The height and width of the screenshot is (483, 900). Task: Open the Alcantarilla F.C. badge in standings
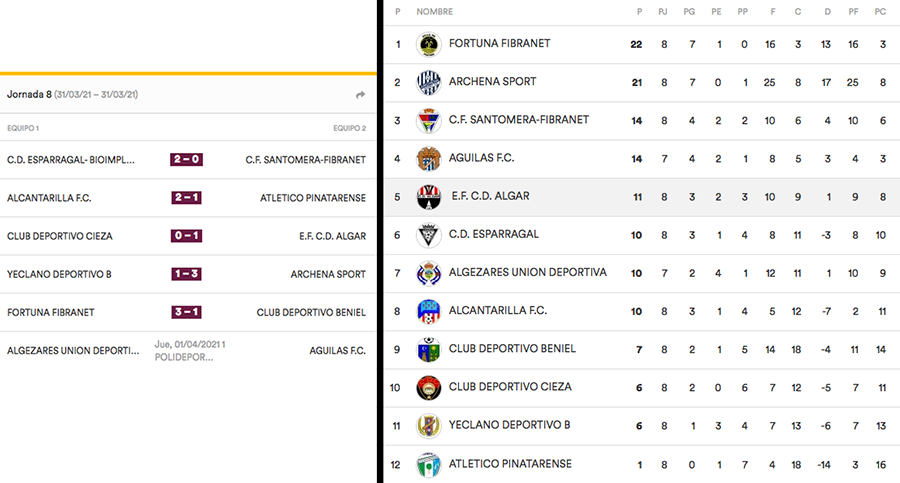click(x=428, y=311)
